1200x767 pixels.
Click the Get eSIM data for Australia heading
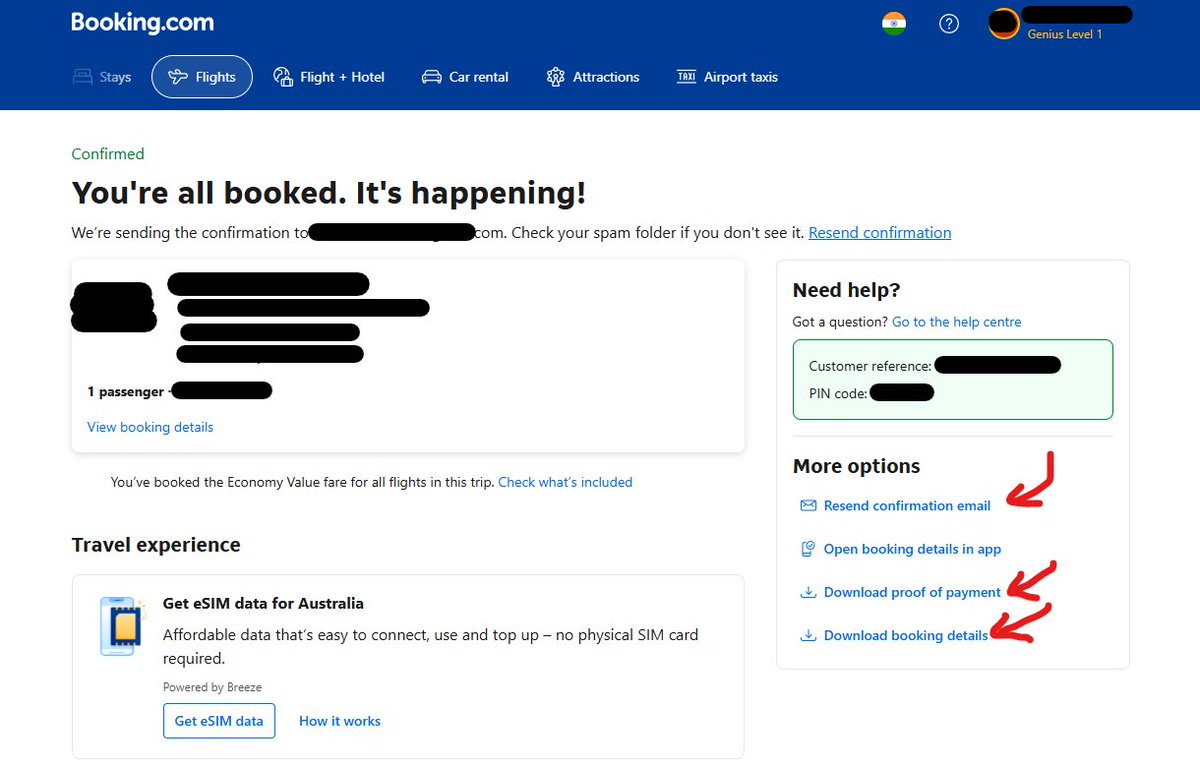point(263,604)
